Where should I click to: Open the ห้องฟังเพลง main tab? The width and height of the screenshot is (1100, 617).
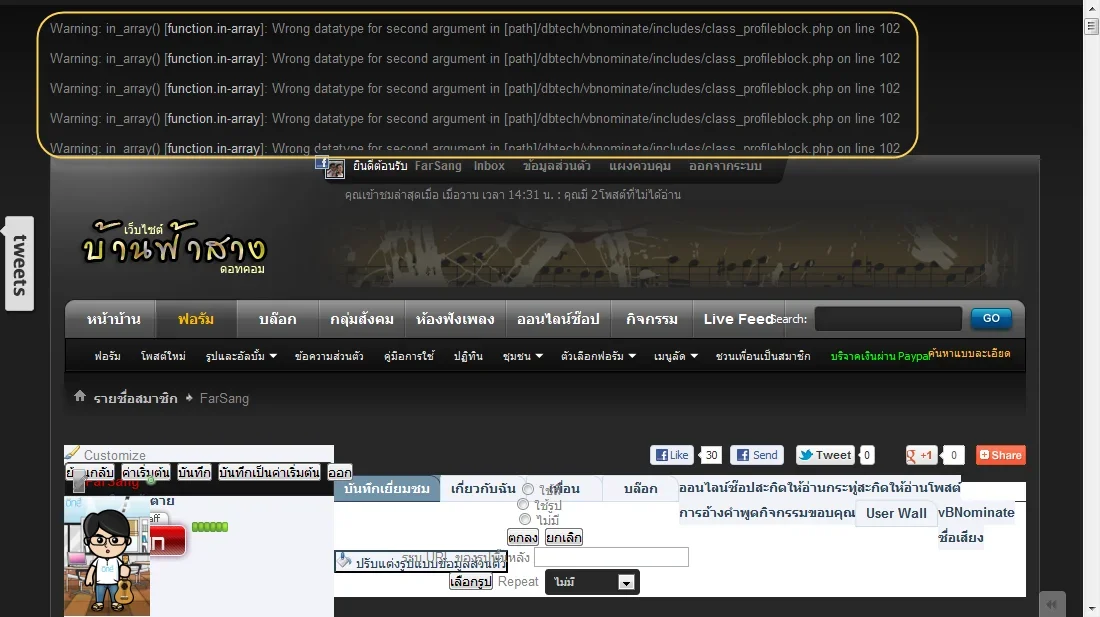click(x=455, y=319)
